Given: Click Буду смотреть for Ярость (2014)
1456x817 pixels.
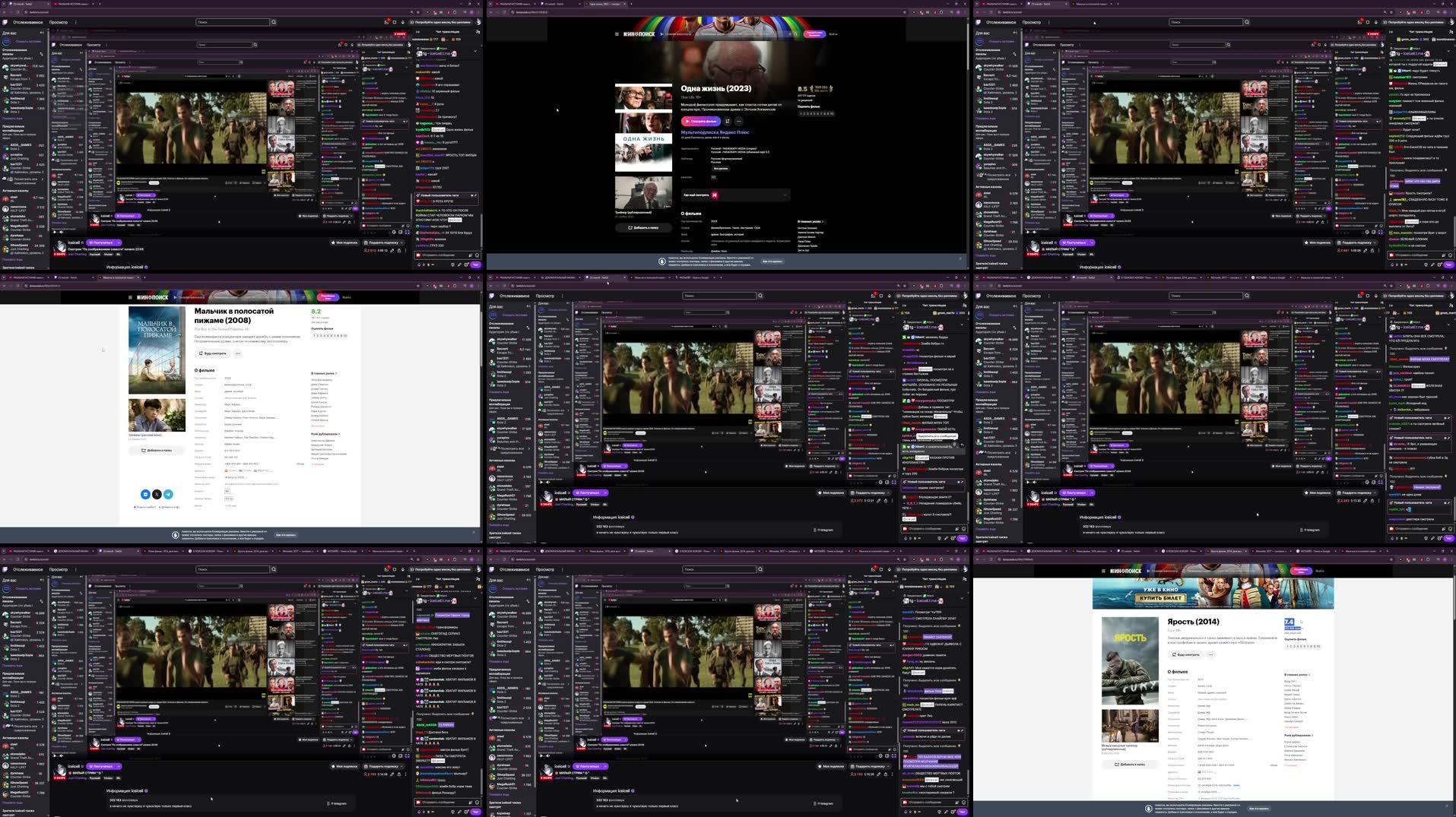Looking at the screenshot, I should pyautogui.click(x=1186, y=654).
